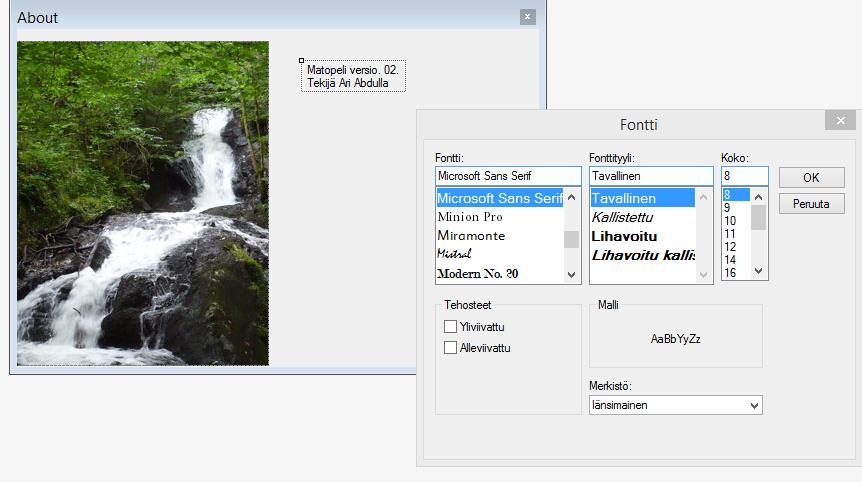The height and width of the screenshot is (482, 862).
Task: Select Modern No. 20 font
Action: click(500, 273)
